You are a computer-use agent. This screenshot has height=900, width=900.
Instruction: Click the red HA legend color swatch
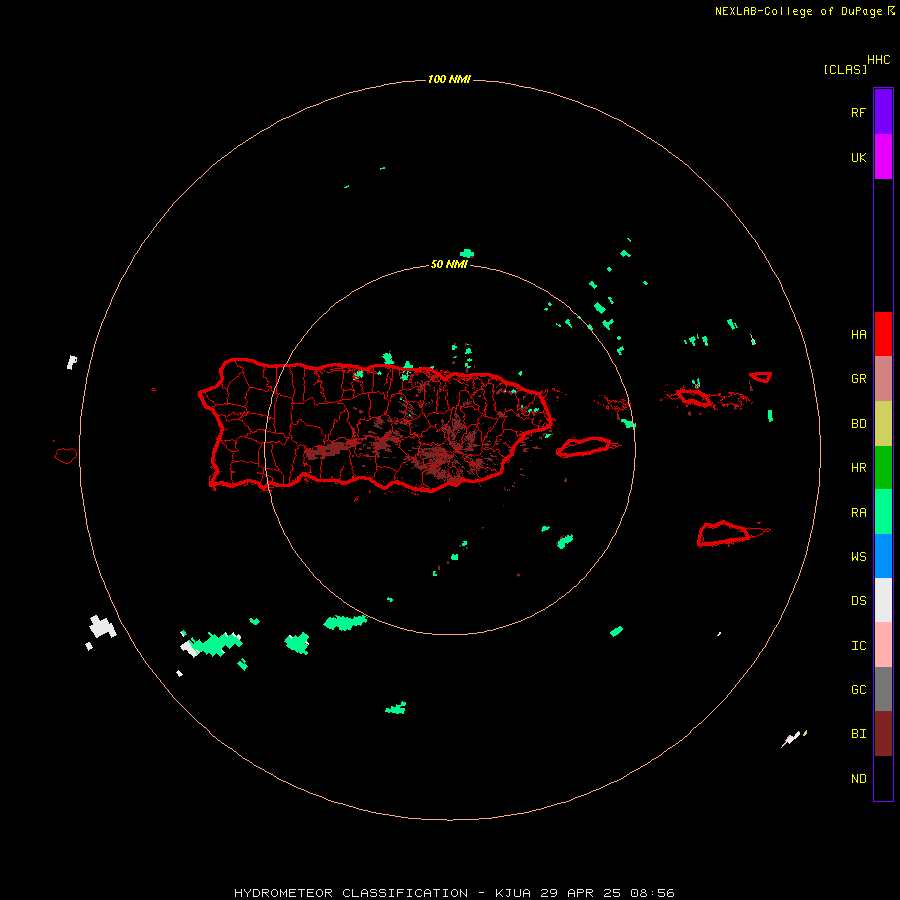883,334
